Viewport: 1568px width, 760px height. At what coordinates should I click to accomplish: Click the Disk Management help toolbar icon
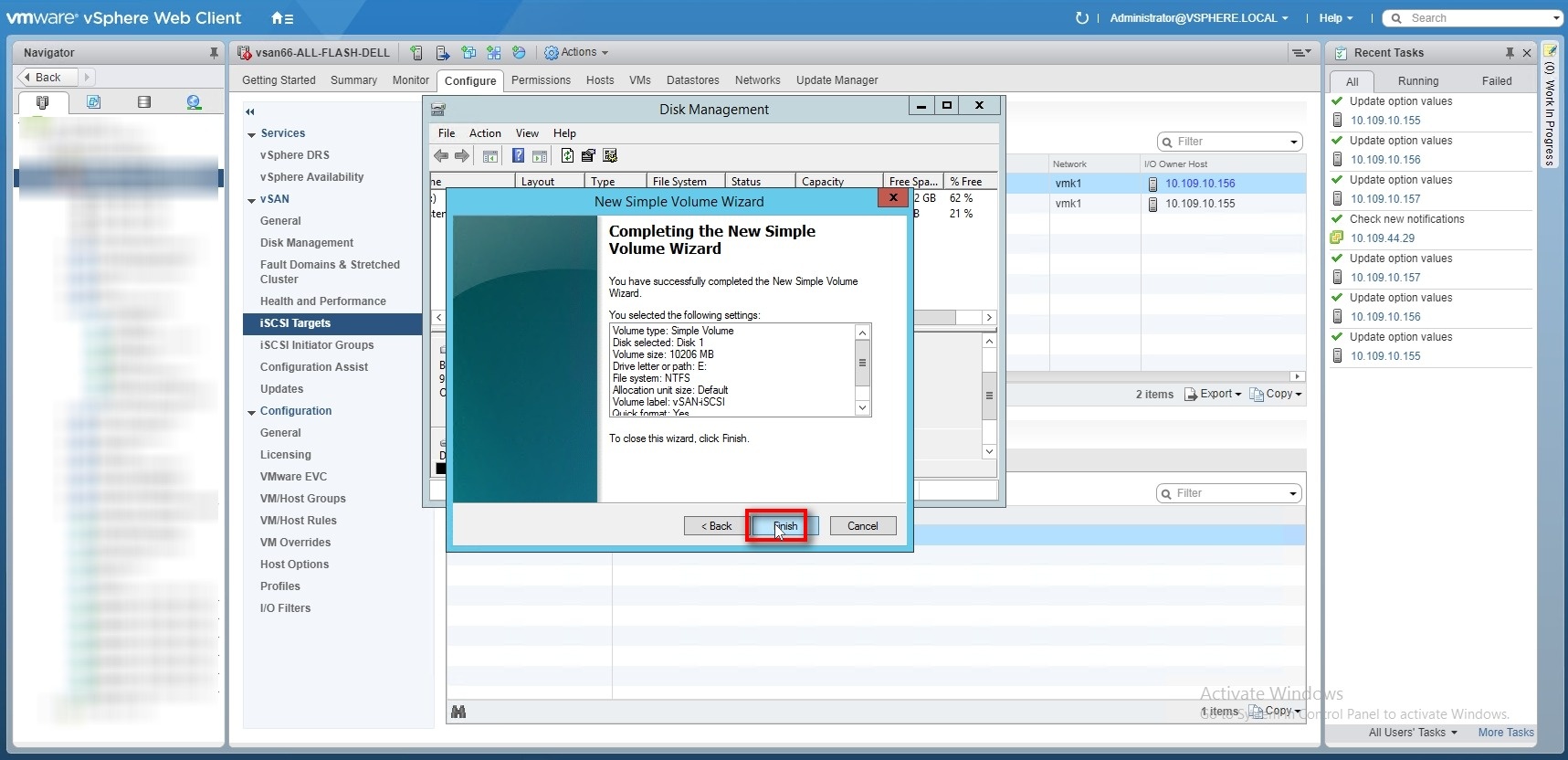[518, 156]
